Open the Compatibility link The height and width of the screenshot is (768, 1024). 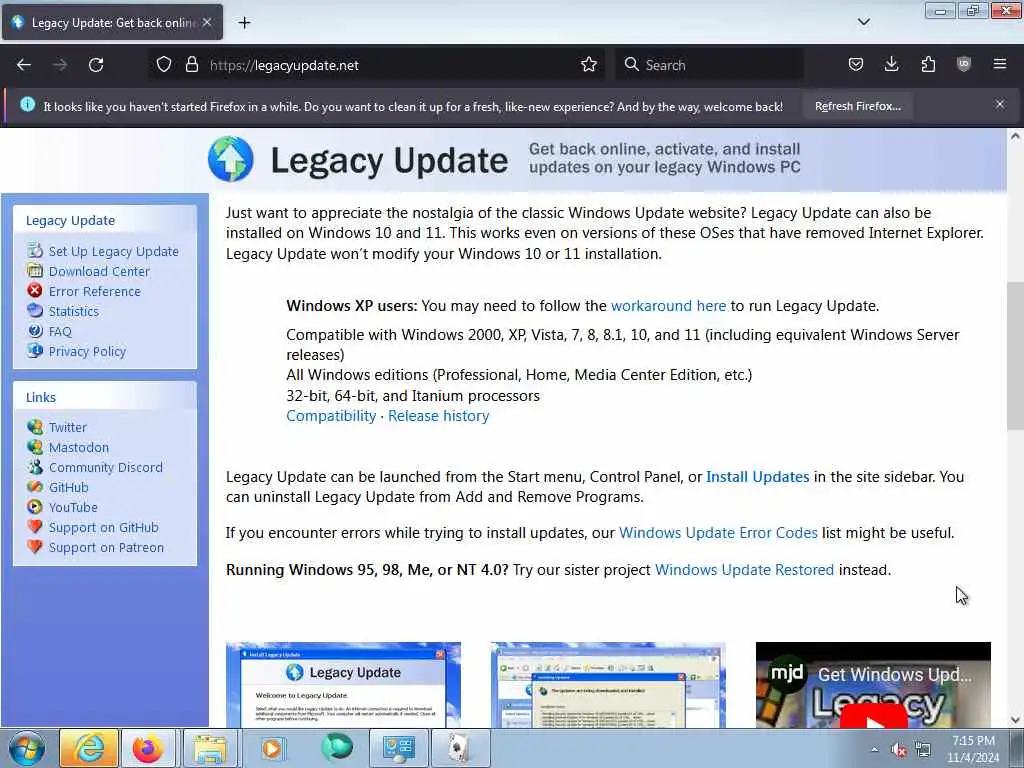click(x=331, y=416)
